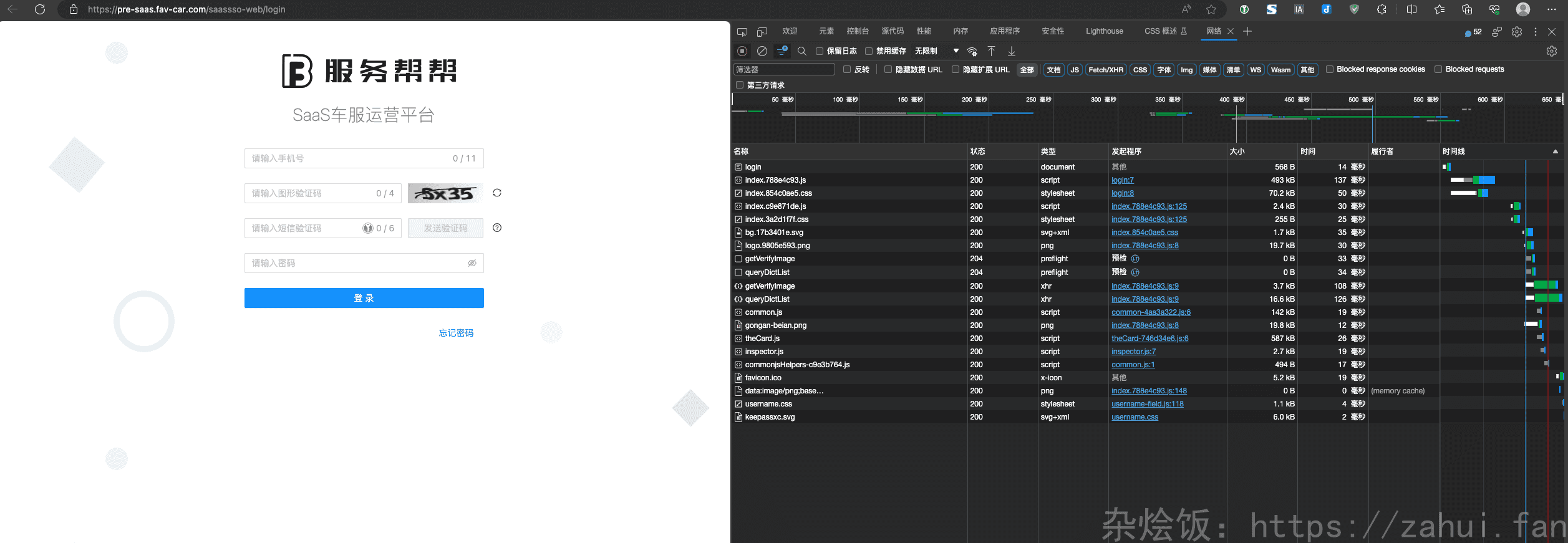Open the 无限制 throttling dropdown
The height and width of the screenshot is (543, 1568).
[936, 51]
